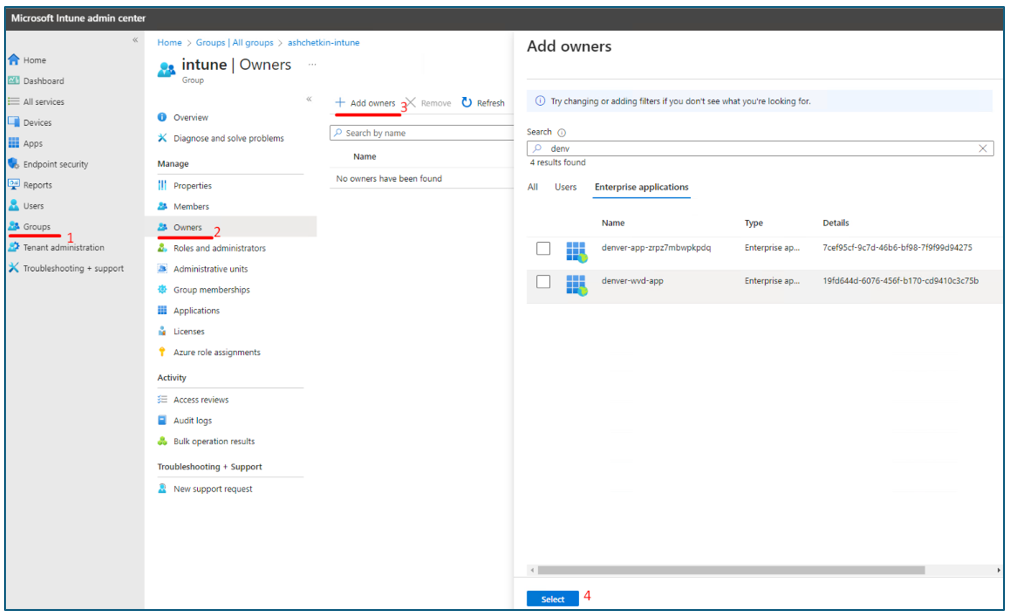The height and width of the screenshot is (614, 1015).
Task: Sort by the Name column in Add owners
Action: click(x=613, y=223)
